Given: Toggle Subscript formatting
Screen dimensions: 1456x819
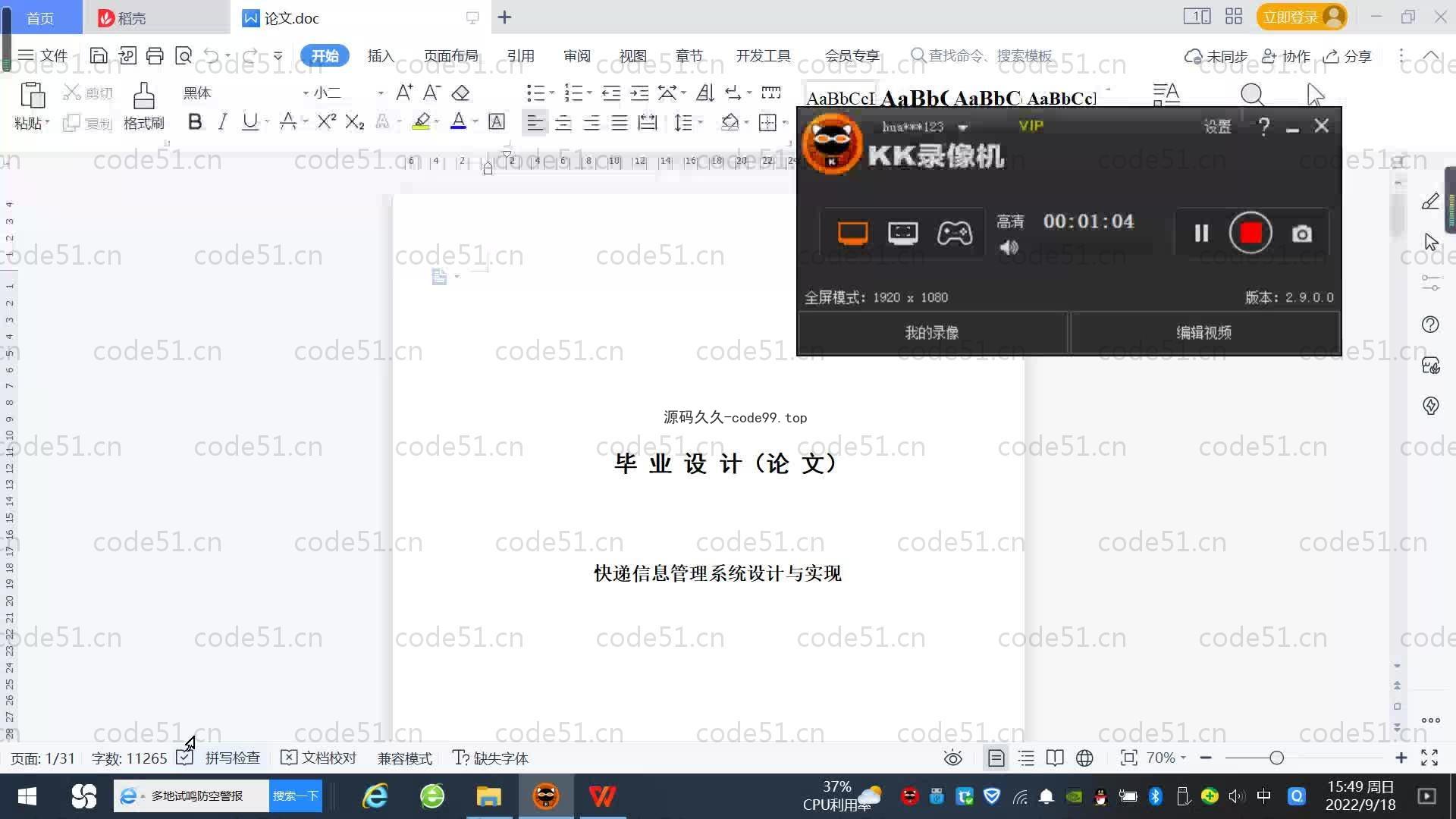Looking at the screenshot, I should pos(354,122).
